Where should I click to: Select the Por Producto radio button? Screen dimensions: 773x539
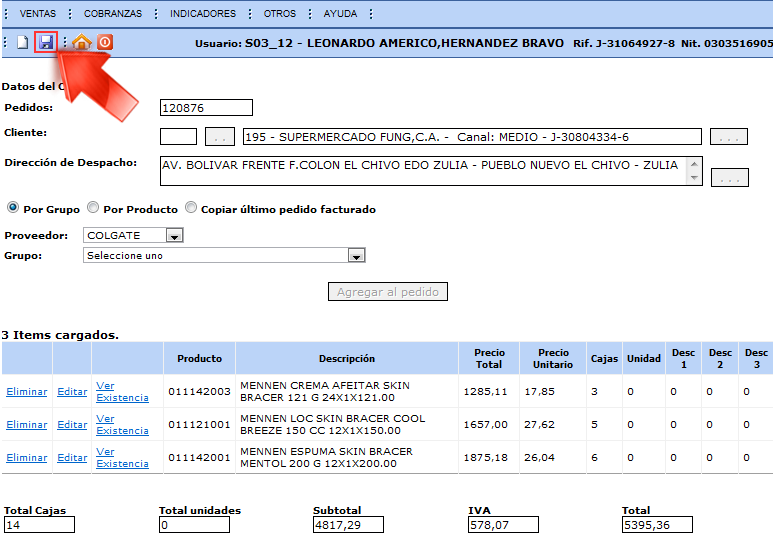(93, 208)
